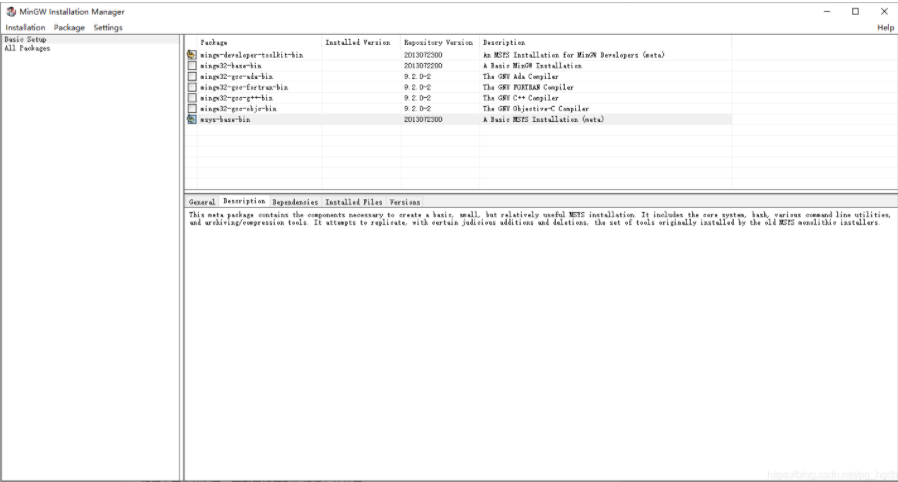Maximize the MinGW Installation Manager window
Image resolution: width=898 pixels, height=482 pixels.
tap(856, 11)
